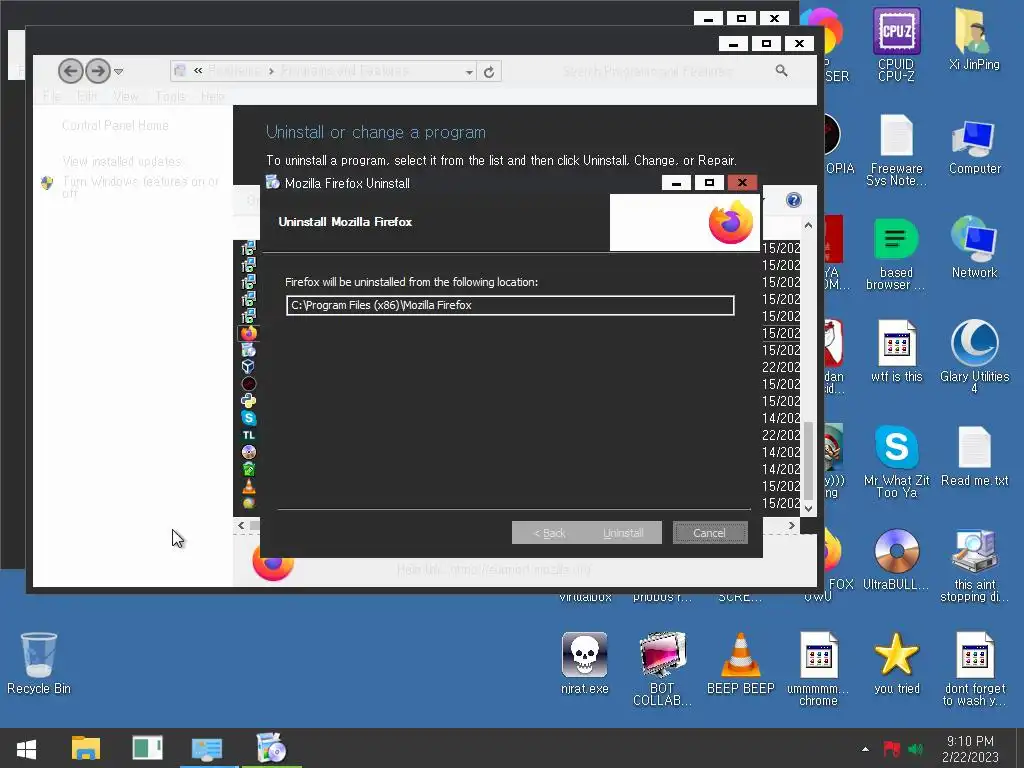Select the Freeware Sys Note desktop file
Viewport: 1024px width, 768px height.
tap(896, 150)
